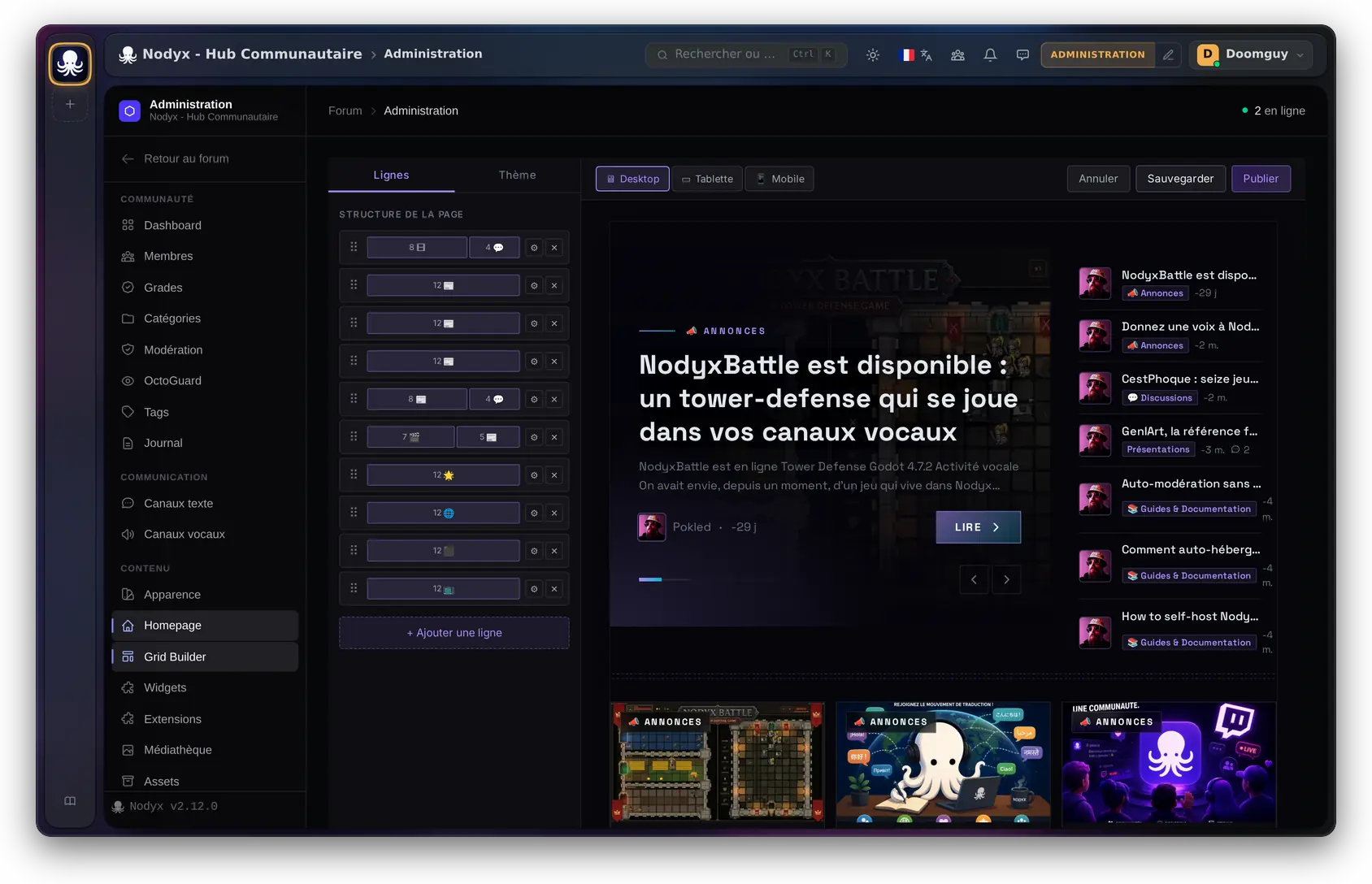Click the ADMINISTRATION button in the header
This screenshot has height=884, width=1372.
(x=1097, y=54)
